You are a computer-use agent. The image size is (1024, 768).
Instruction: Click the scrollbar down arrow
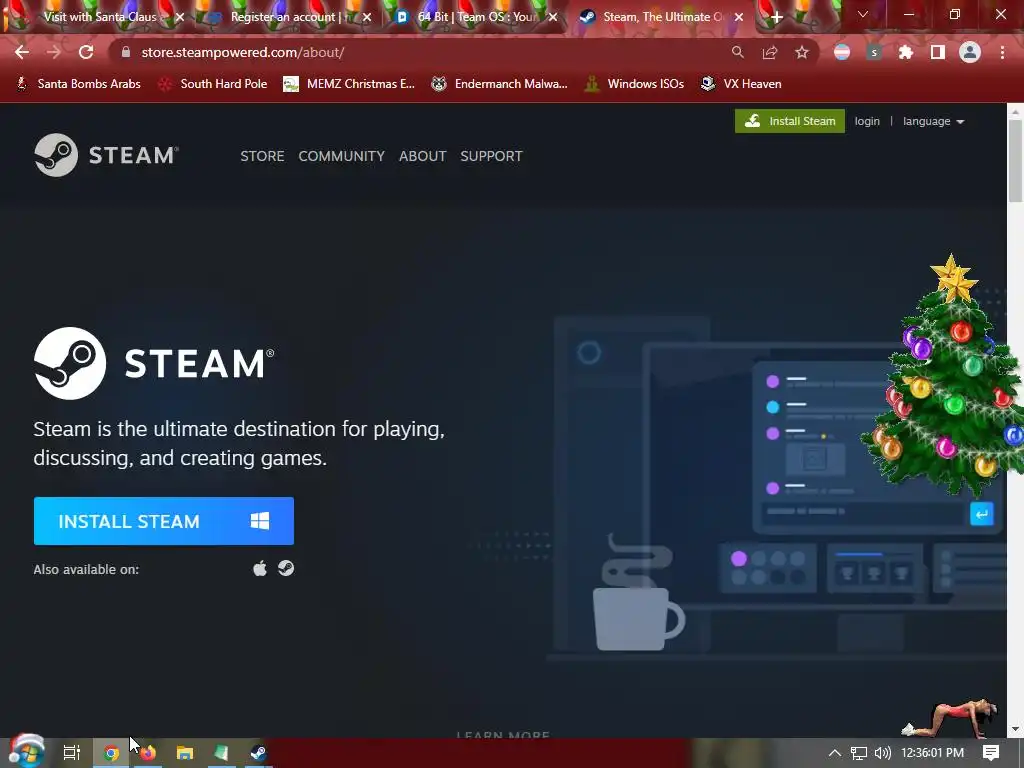click(1016, 729)
